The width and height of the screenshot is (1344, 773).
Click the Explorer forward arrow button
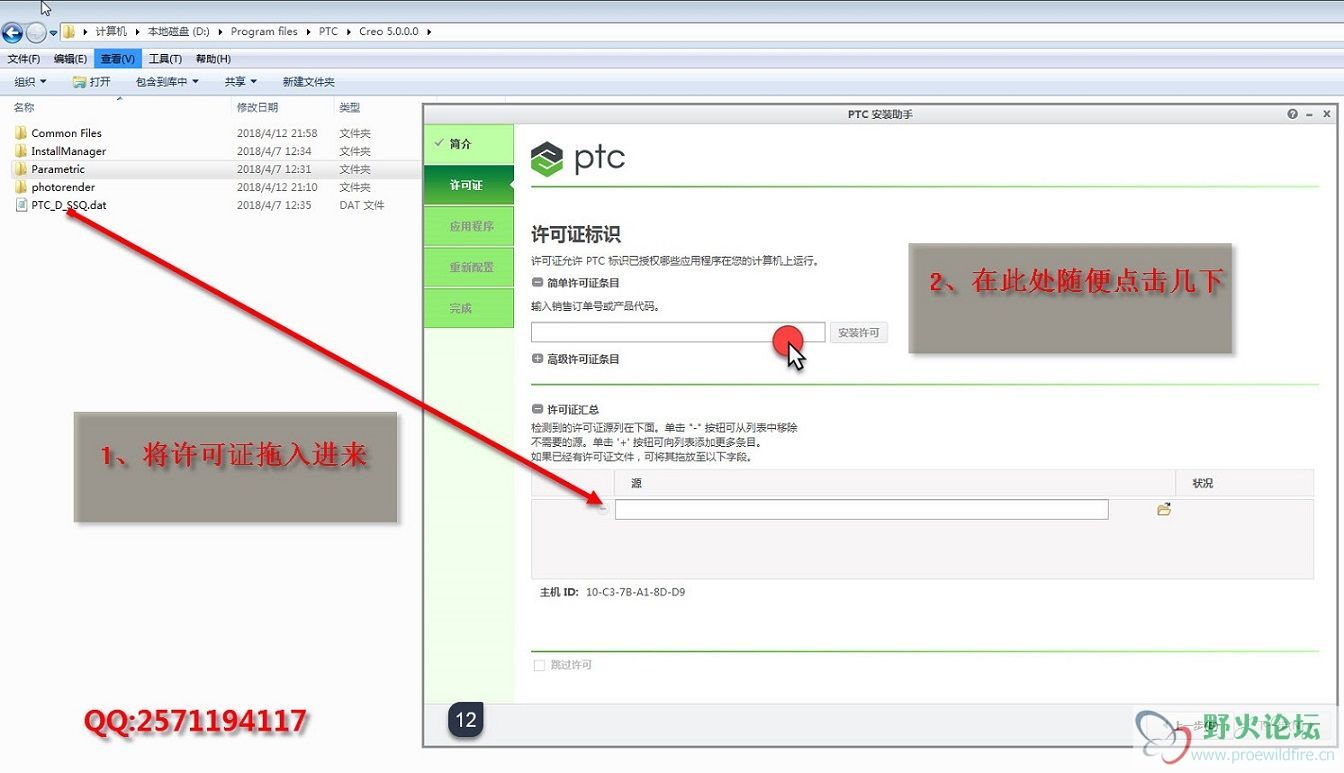(36, 32)
